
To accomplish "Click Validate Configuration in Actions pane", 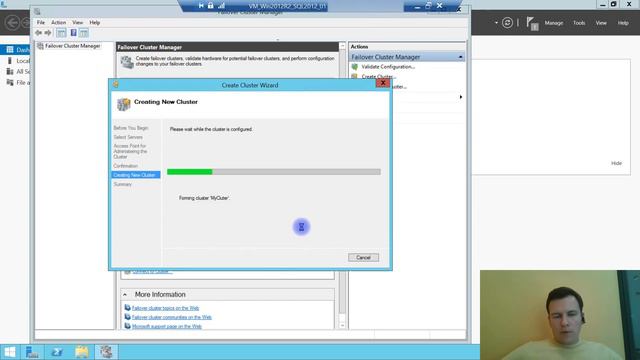I will [388, 67].
